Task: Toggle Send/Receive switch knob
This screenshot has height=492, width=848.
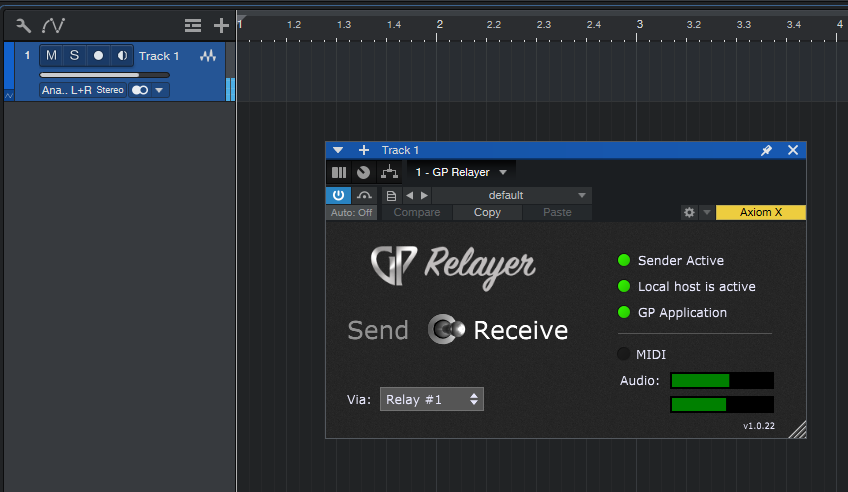Action: point(446,329)
